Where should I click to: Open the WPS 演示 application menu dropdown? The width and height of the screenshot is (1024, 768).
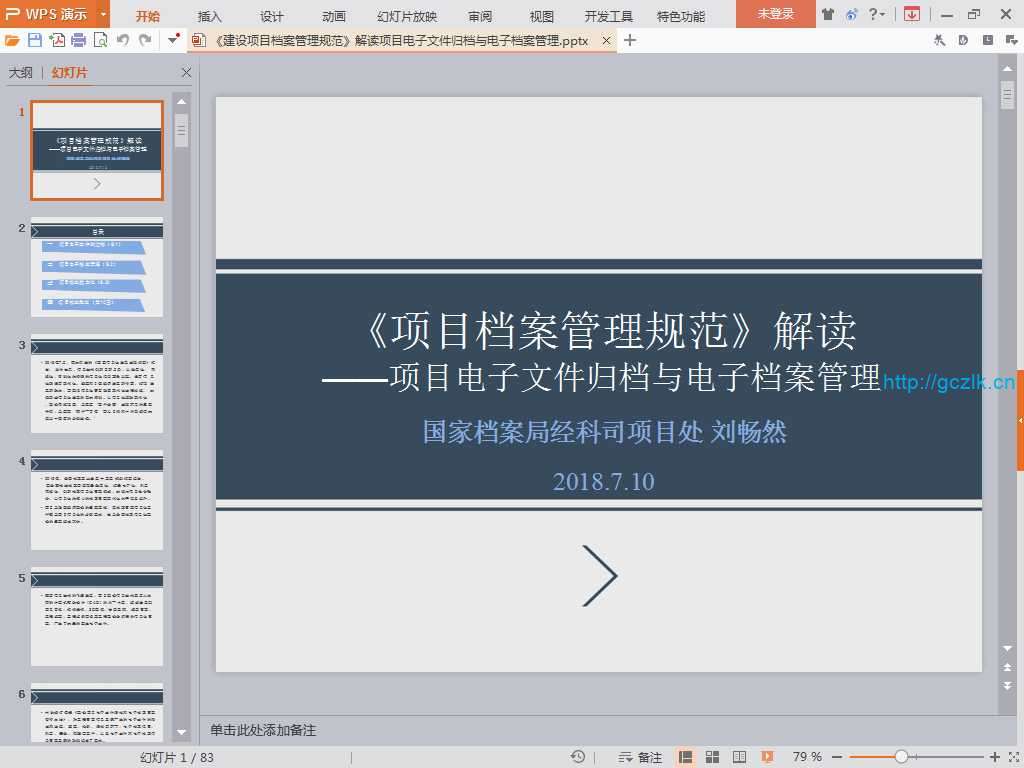tap(103, 14)
